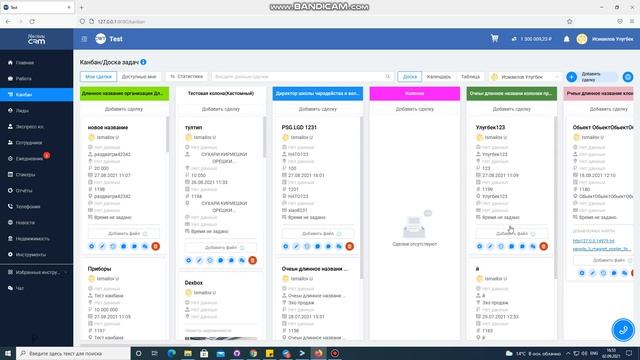Click the Bandicam record icon in taskbar
This screenshot has height=360, width=640.
[x=335, y=353]
